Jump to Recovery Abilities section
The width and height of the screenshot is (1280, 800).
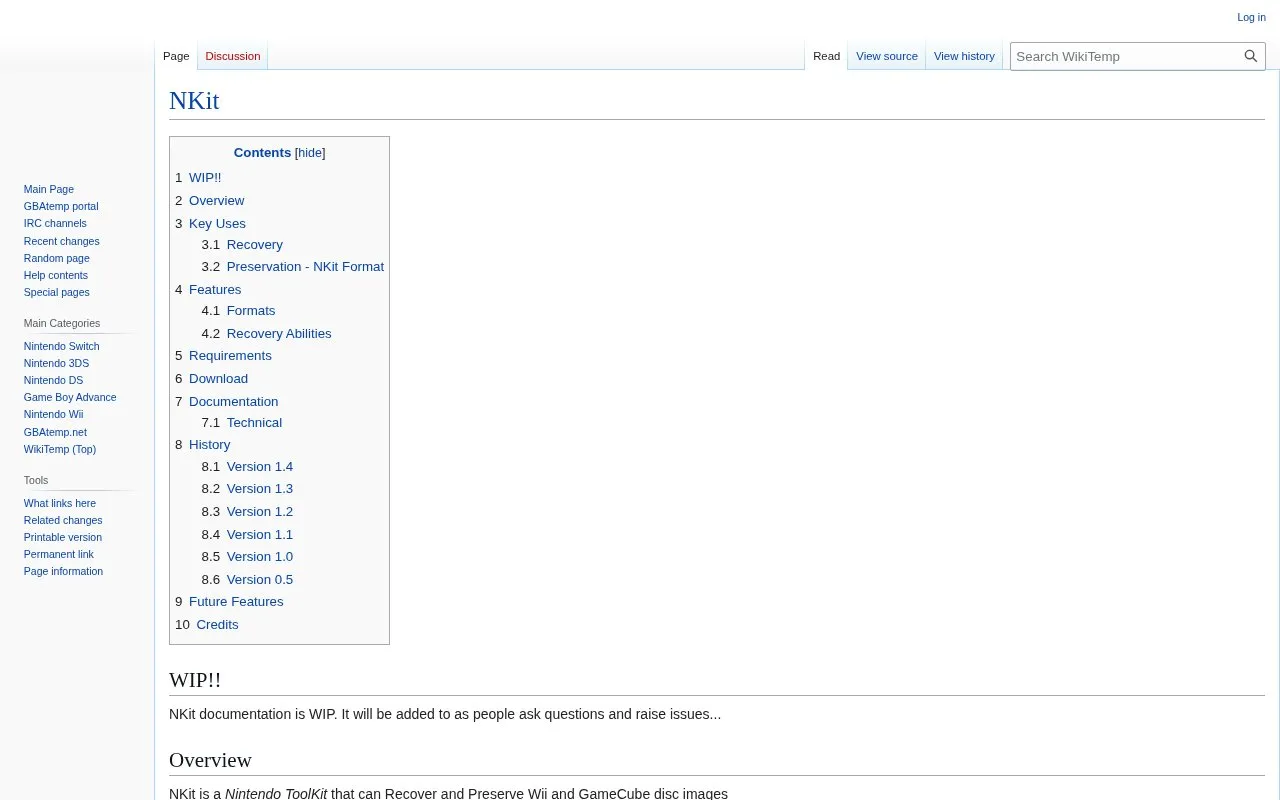pyautogui.click(x=279, y=334)
